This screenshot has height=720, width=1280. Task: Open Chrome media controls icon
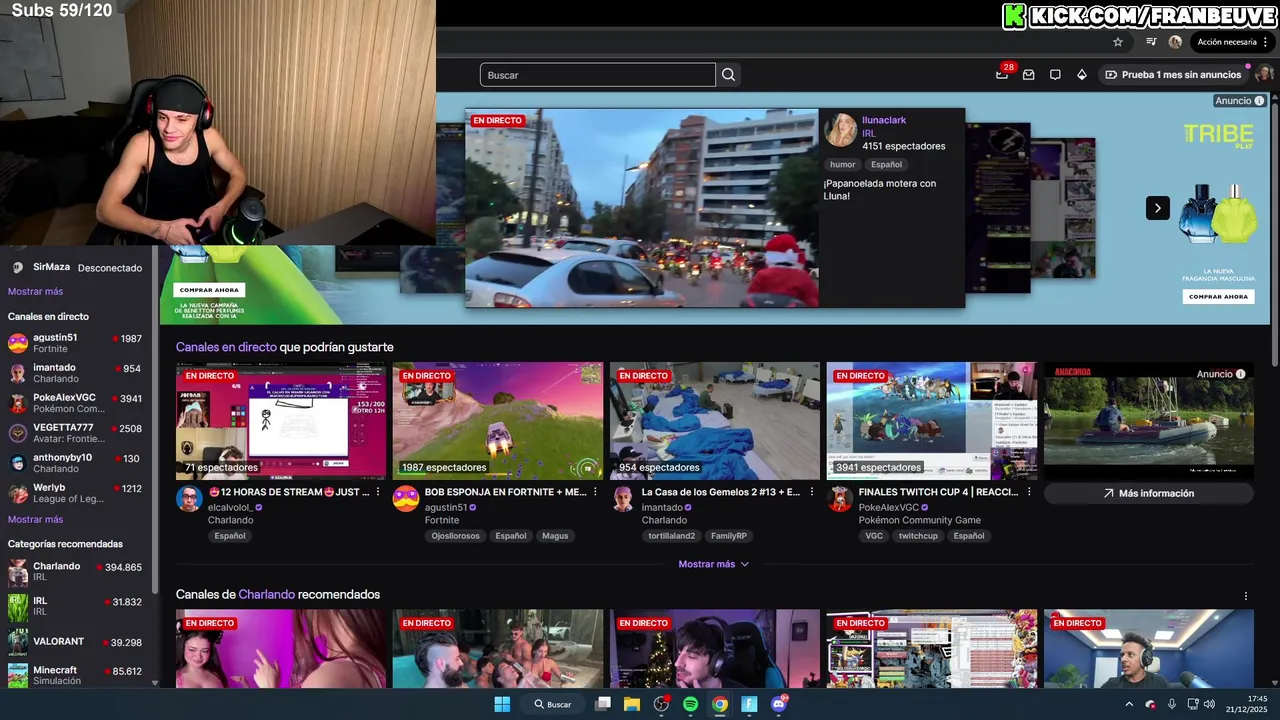(x=1151, y=42)
